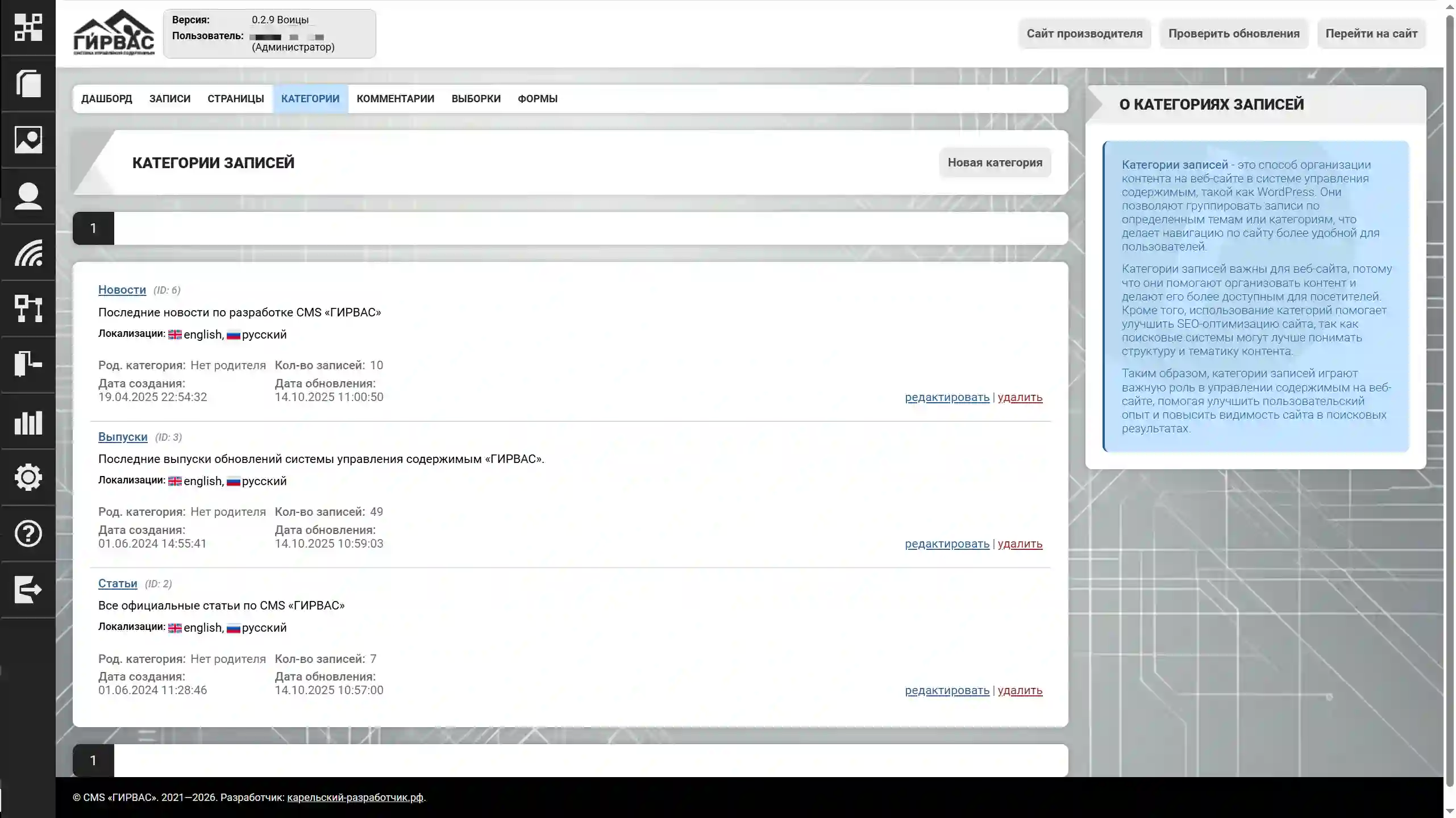The width and height of the screenshot is (1456, 818).
Task: Click the logout arrow sidebar icon
Action: tap(28, 589)
